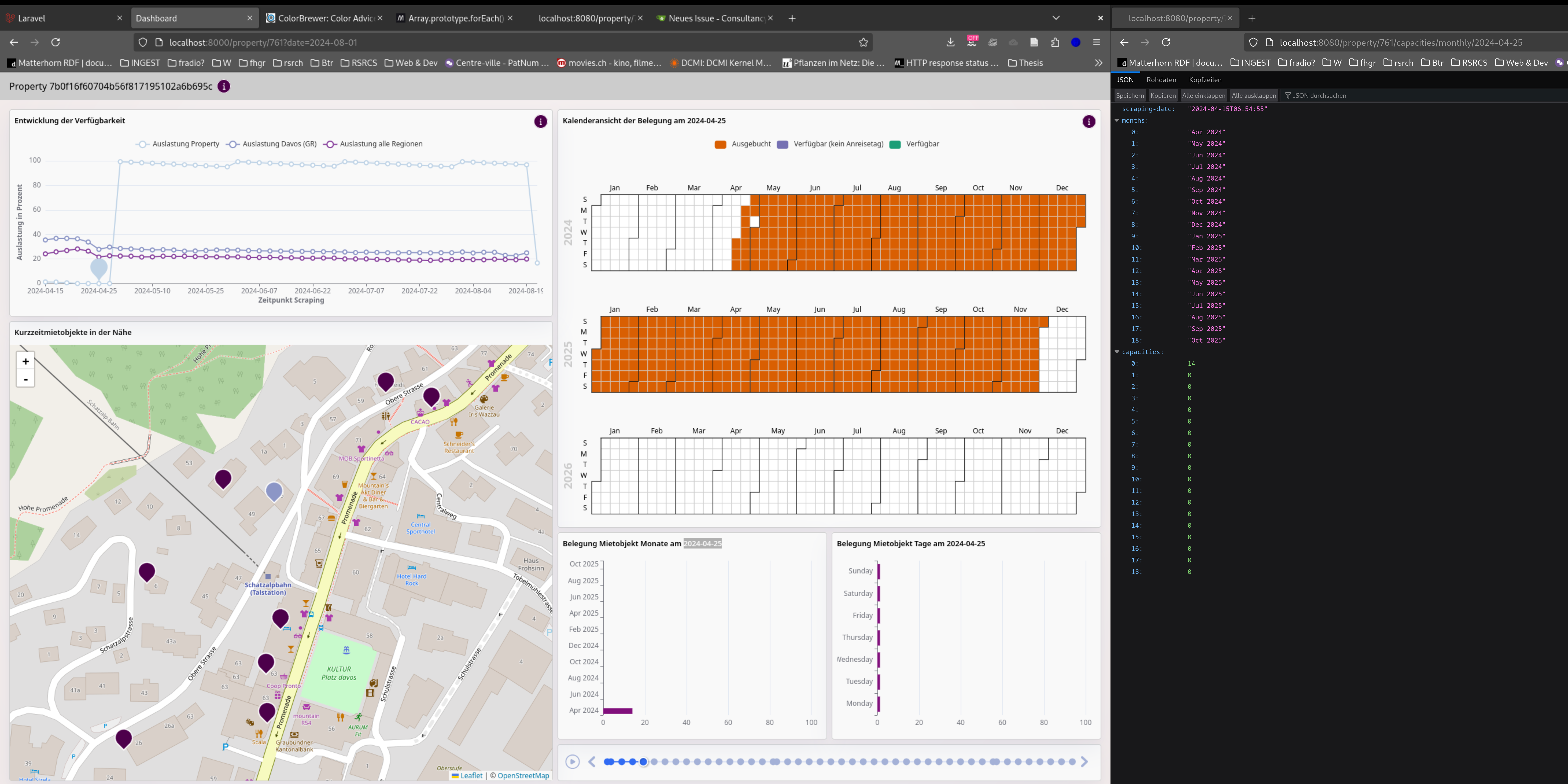The image size is (1568, 784).
Task: Click the OpenStreetMap attribution link
Action: pyautogui.click(x=523, y=776)
